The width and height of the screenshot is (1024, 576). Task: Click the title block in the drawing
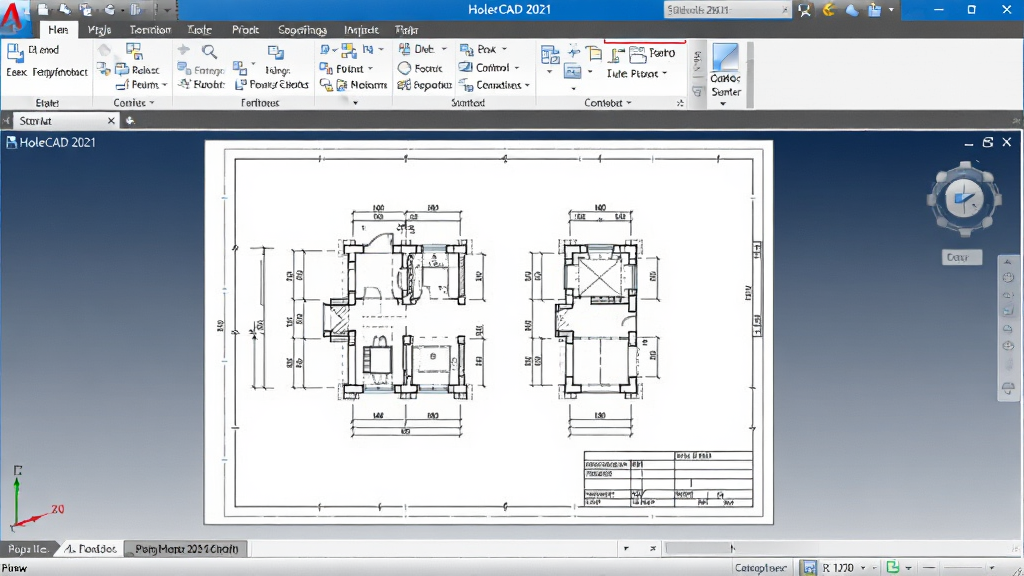pyautogui.click(x=668, y=479)
